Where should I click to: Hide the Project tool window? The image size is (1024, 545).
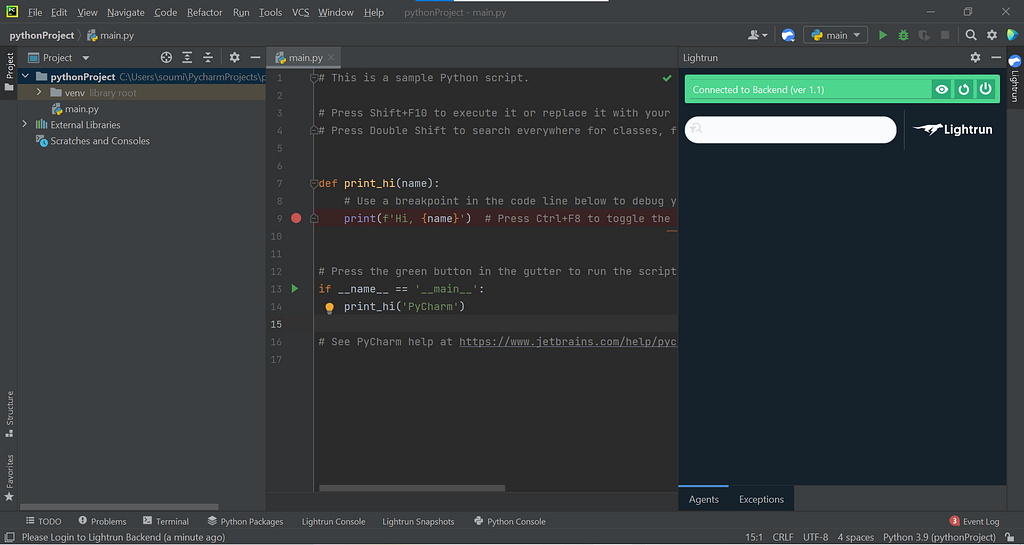[255, 57]
